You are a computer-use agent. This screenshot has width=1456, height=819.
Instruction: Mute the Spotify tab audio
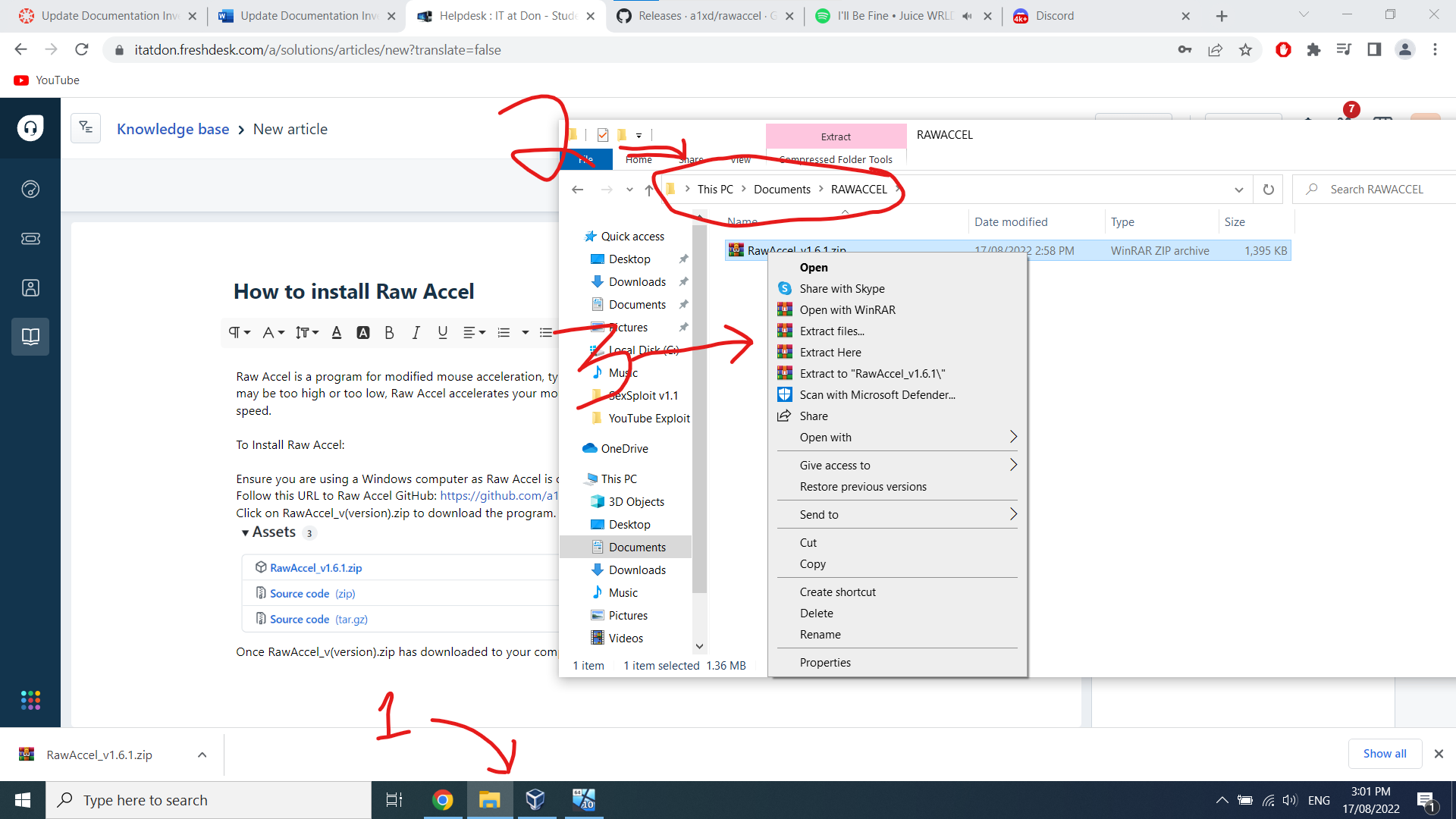tap(967, 16)
